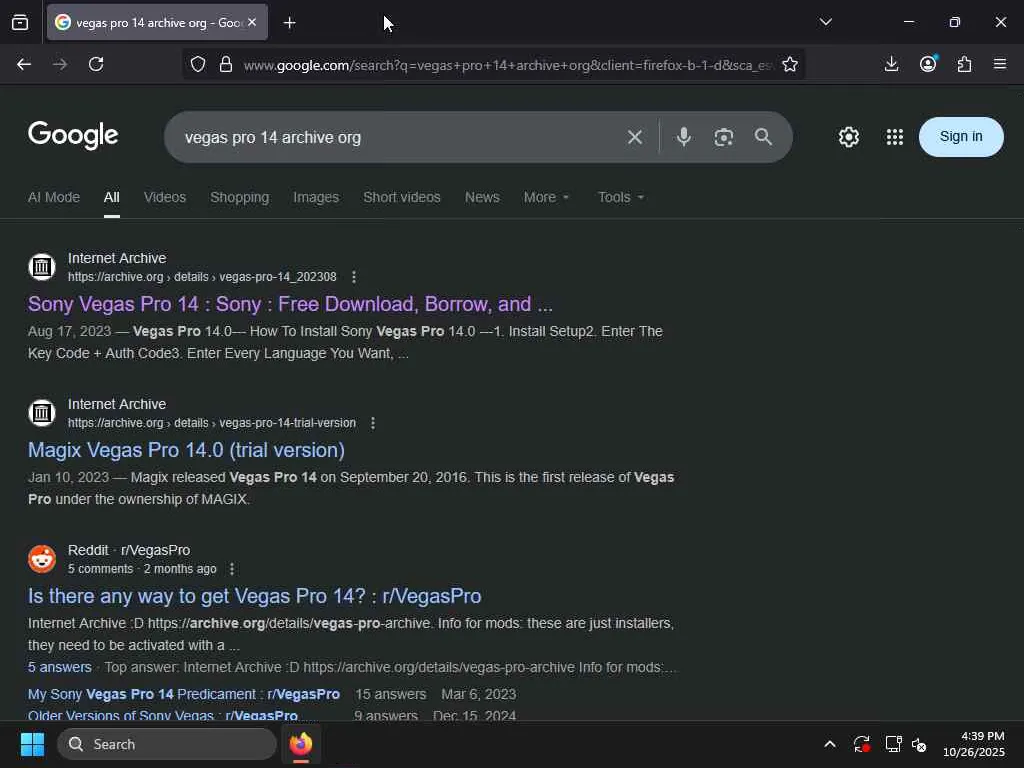Viewport: 1024px width, 768px height.
Task: Open the 5 answers link
Action: [x=59, y=667]
